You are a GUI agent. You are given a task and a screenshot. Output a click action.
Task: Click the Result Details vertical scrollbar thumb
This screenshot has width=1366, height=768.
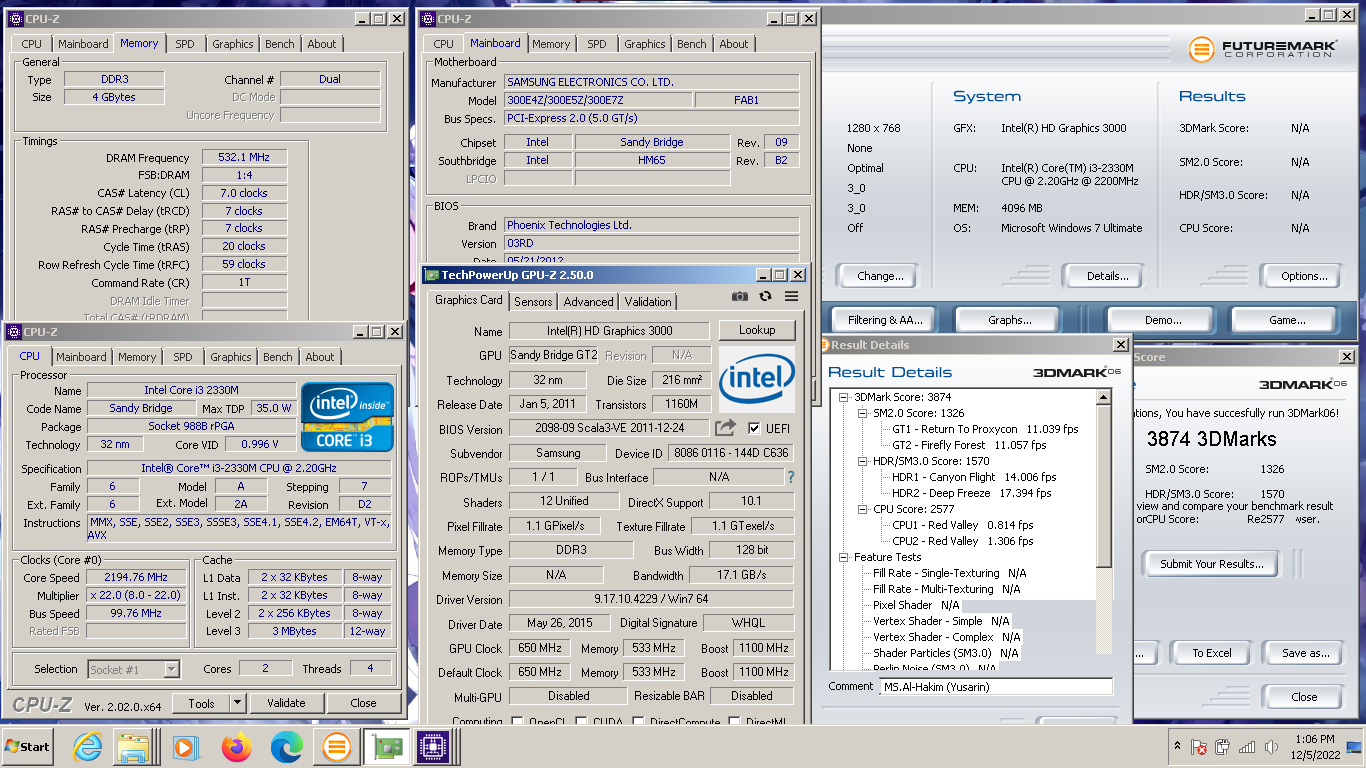(1104, 487)
